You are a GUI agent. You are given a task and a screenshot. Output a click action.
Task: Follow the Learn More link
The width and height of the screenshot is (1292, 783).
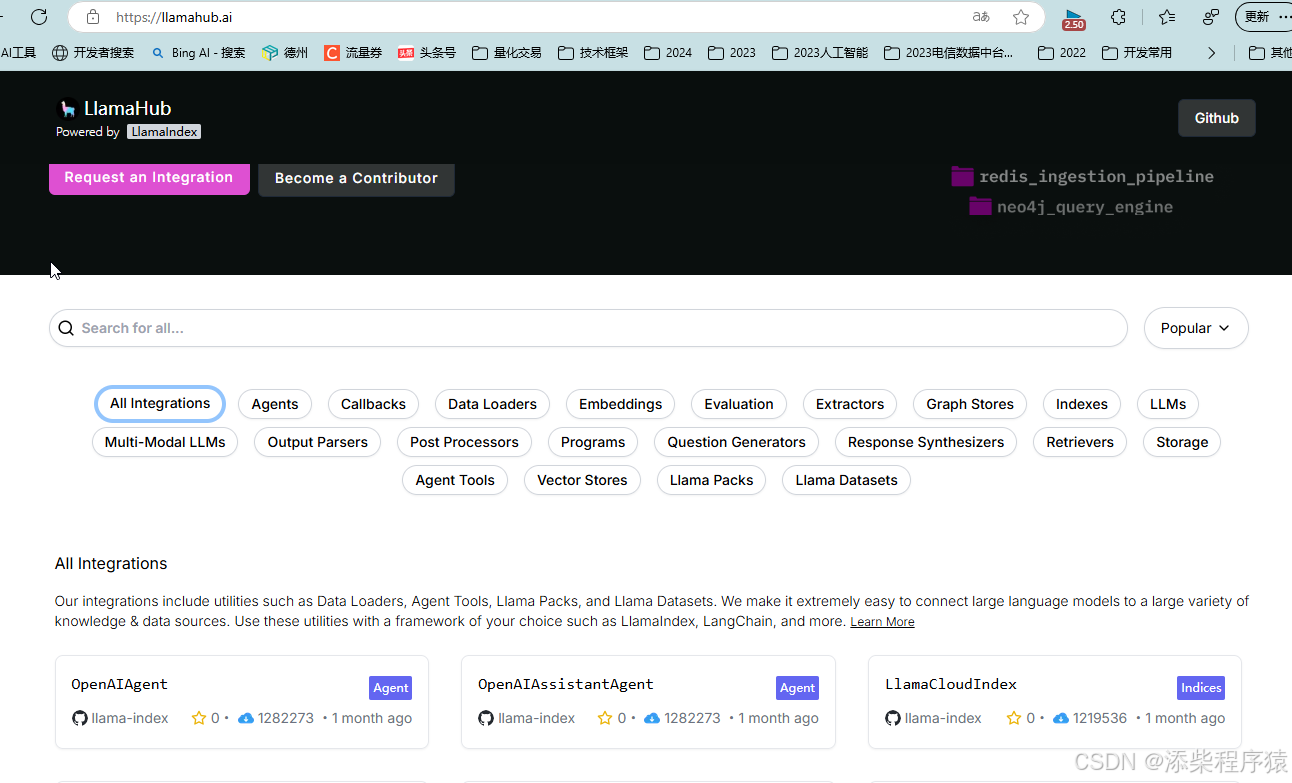[x=882, y=622]
